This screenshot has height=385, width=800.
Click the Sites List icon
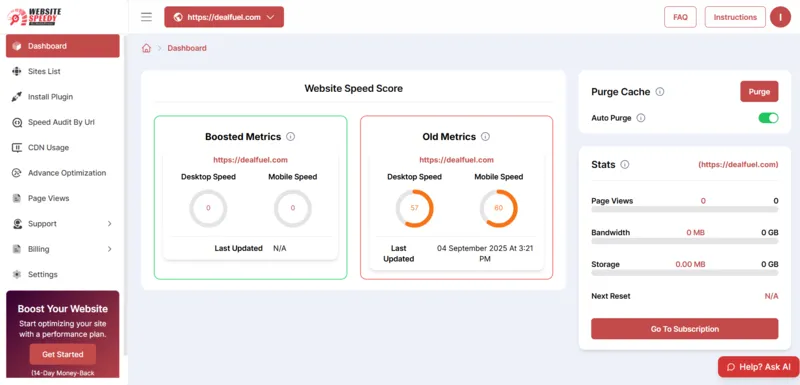[17, 71]
